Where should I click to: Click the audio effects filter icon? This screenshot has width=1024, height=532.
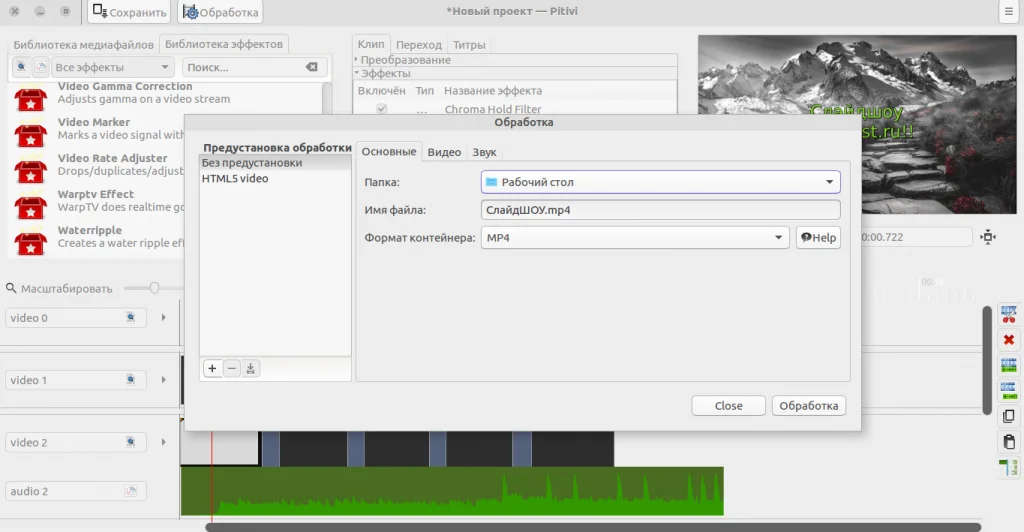tap(40, 67)
